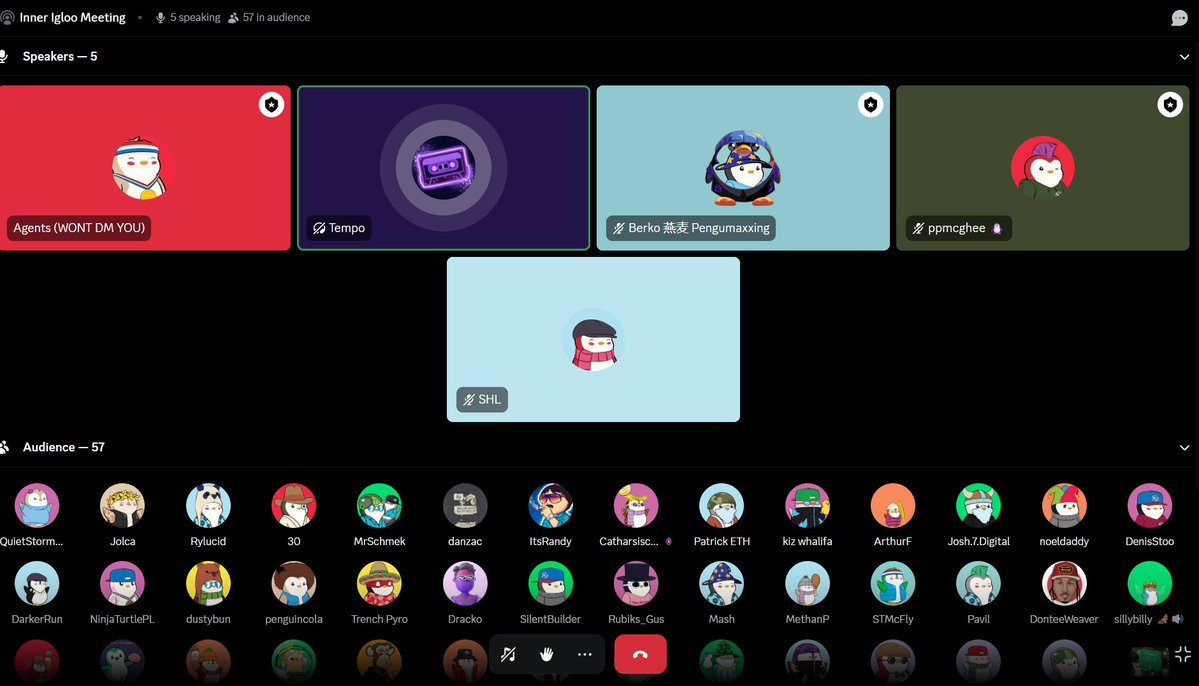
Task: Raise hand to request speaking
Action: click(x=546, y=654)
